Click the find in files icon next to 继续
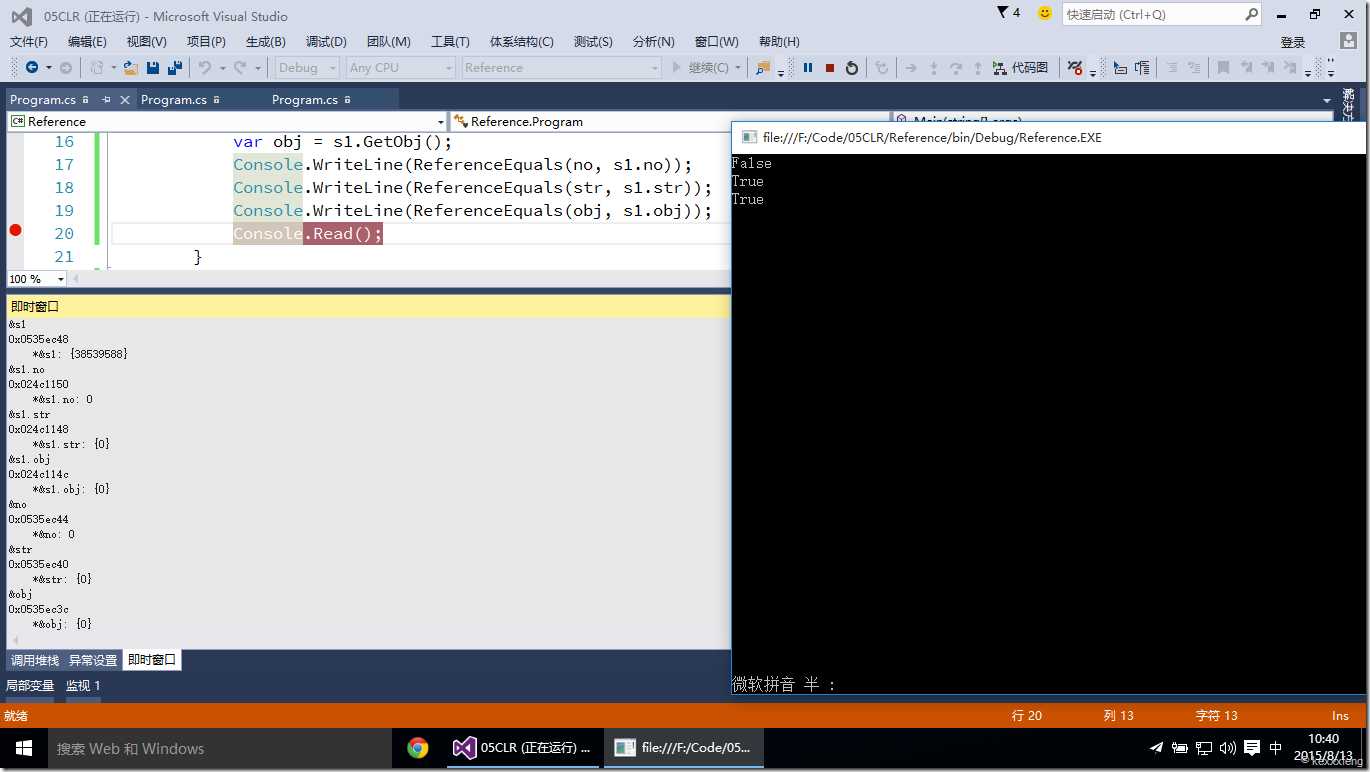 pyautogui.click(x=763, y=68)
